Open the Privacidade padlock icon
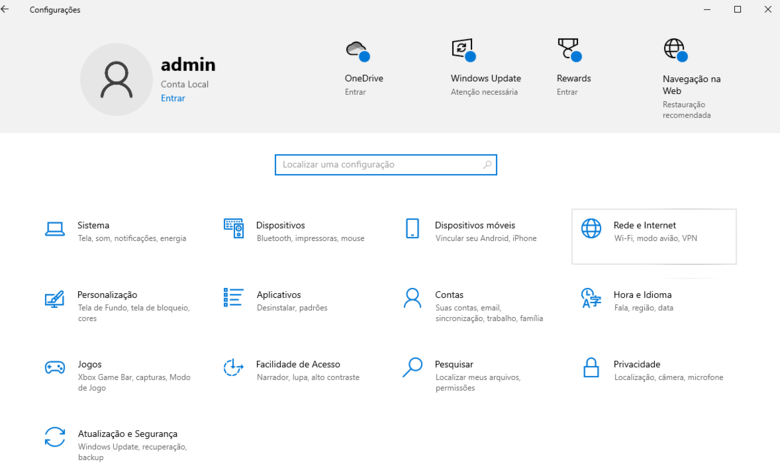The image size is (780, 470). click(591, 368)
